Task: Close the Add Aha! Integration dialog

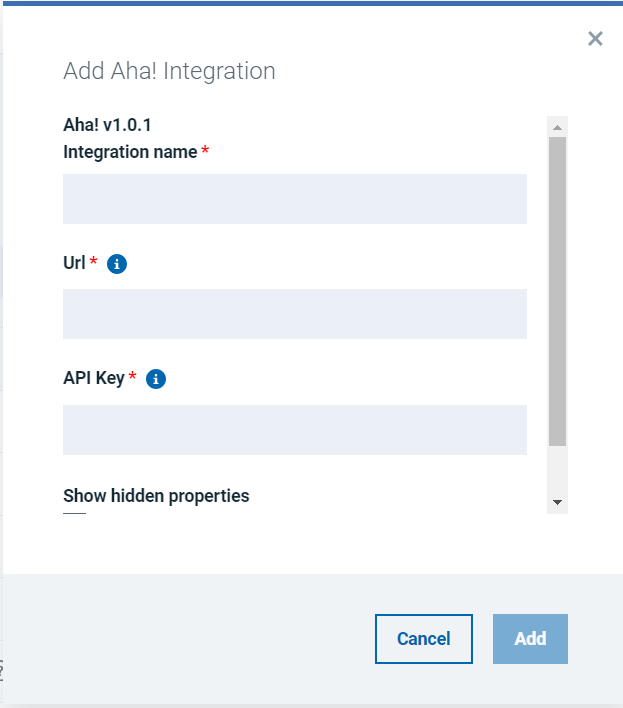Action: [x=595, y=39]
